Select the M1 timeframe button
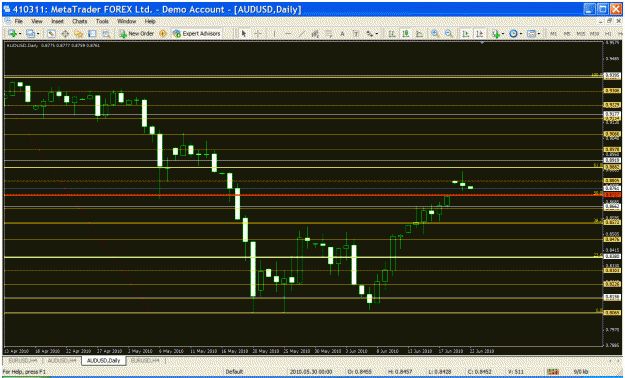The width and height of the screenshot is (625, 378). click(553, 34)
